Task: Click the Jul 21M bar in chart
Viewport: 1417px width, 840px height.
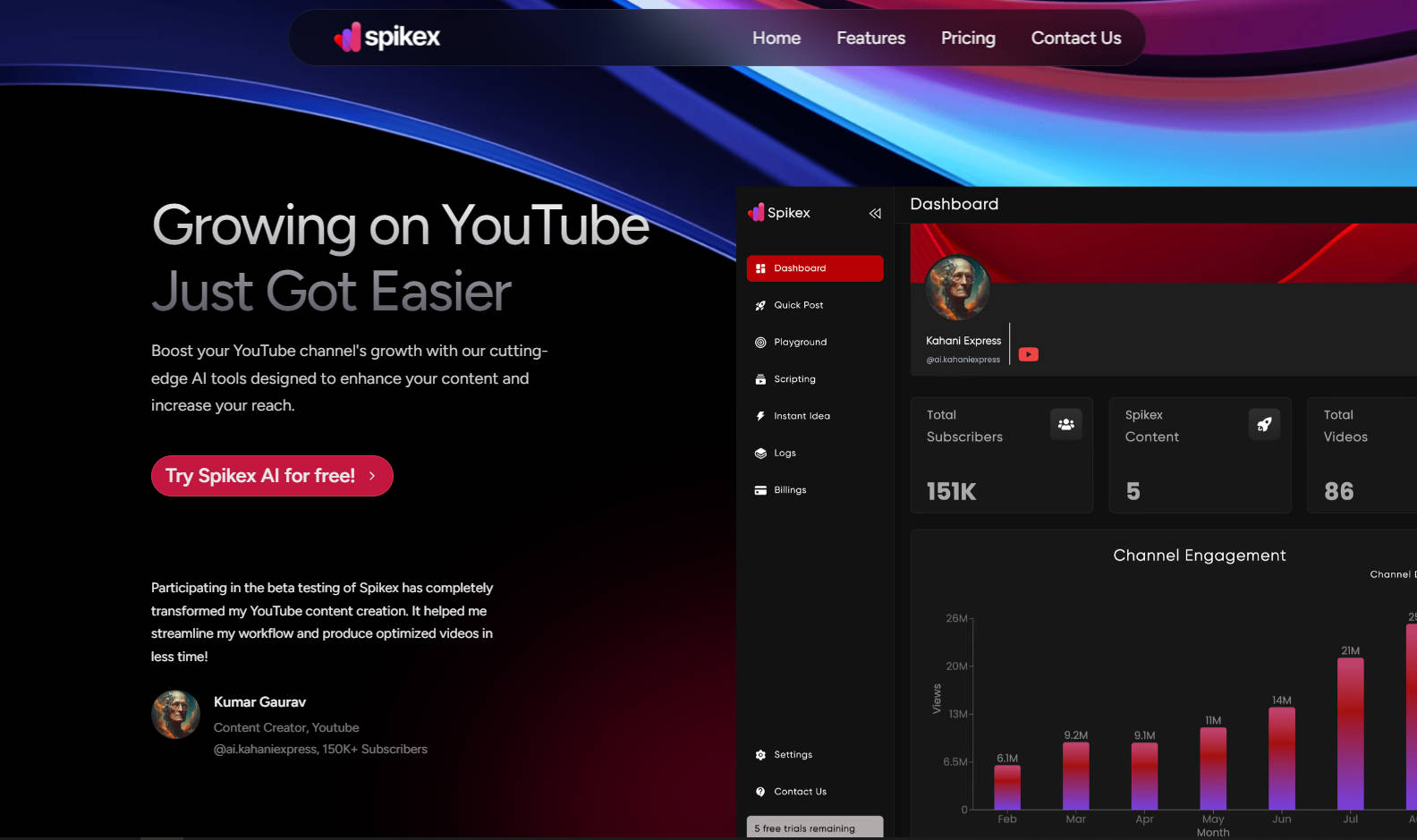Action: [x=1350, y=734]
